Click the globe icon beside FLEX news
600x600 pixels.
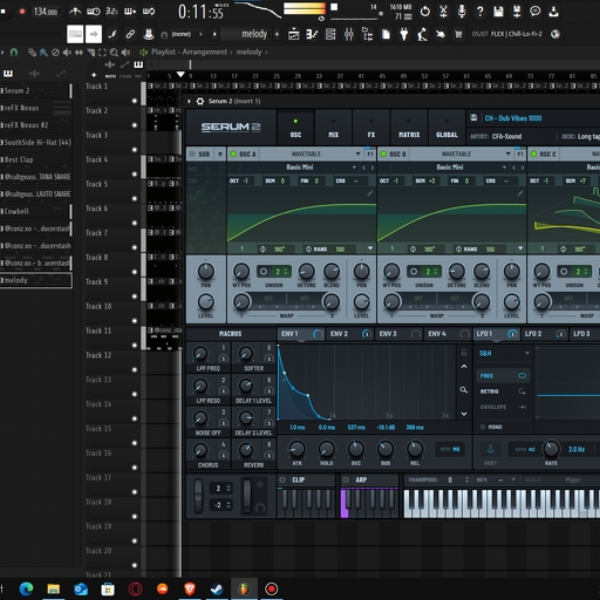point(555,34)
